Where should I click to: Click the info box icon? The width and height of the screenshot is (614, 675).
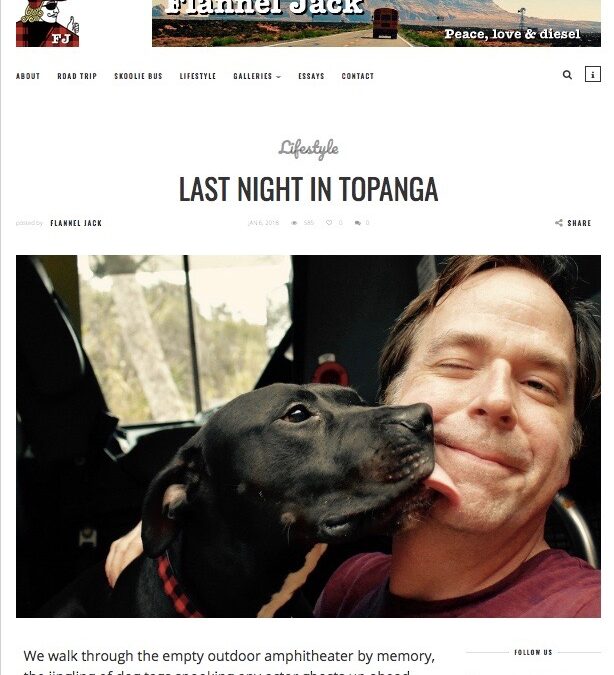tap(592, 74)
